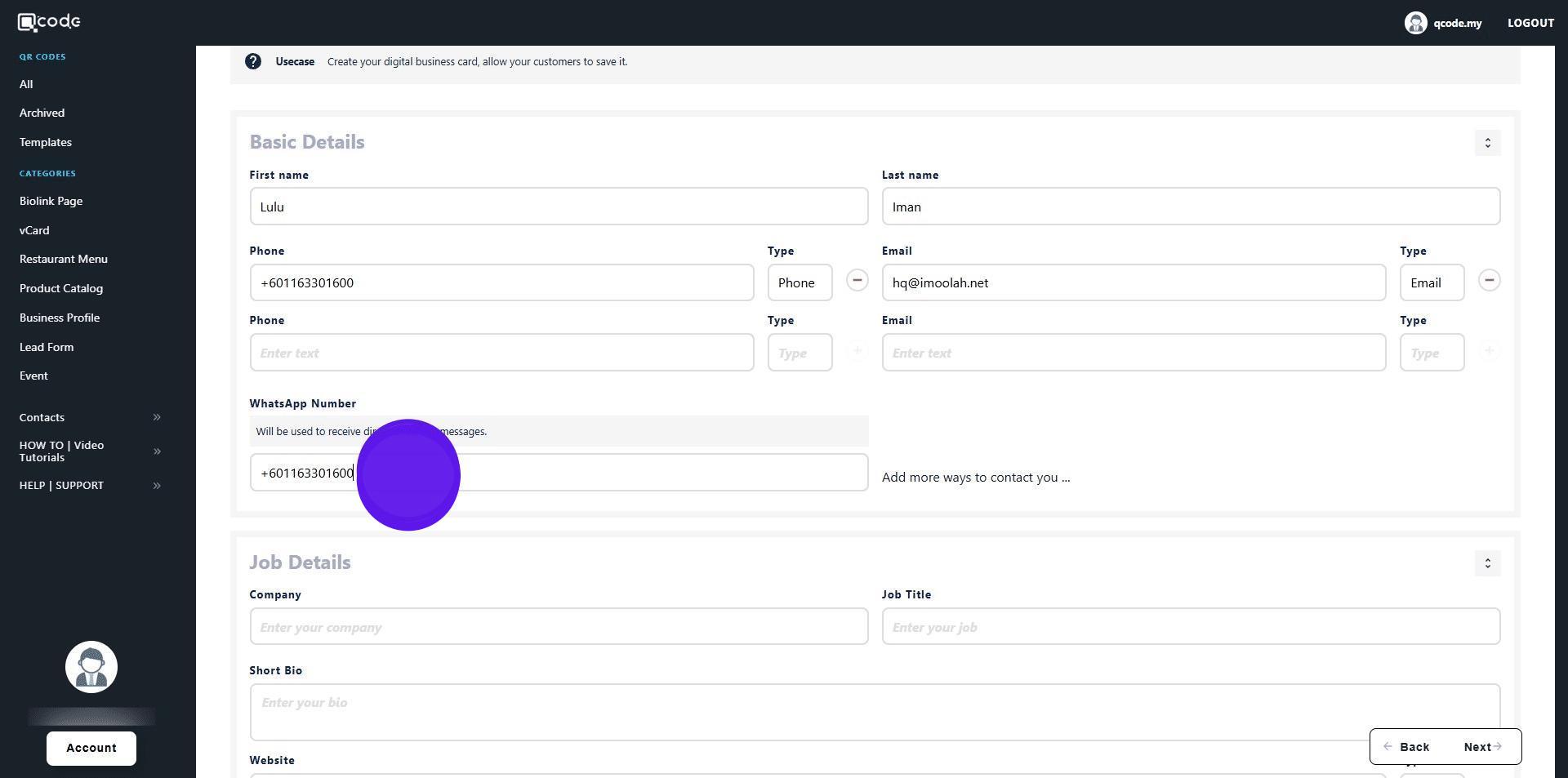Image resolution: width=1568 pixels, height=778 pixels.
Task: Expand the Contacts sidebar menu
Action: click(x=157, y=417)
